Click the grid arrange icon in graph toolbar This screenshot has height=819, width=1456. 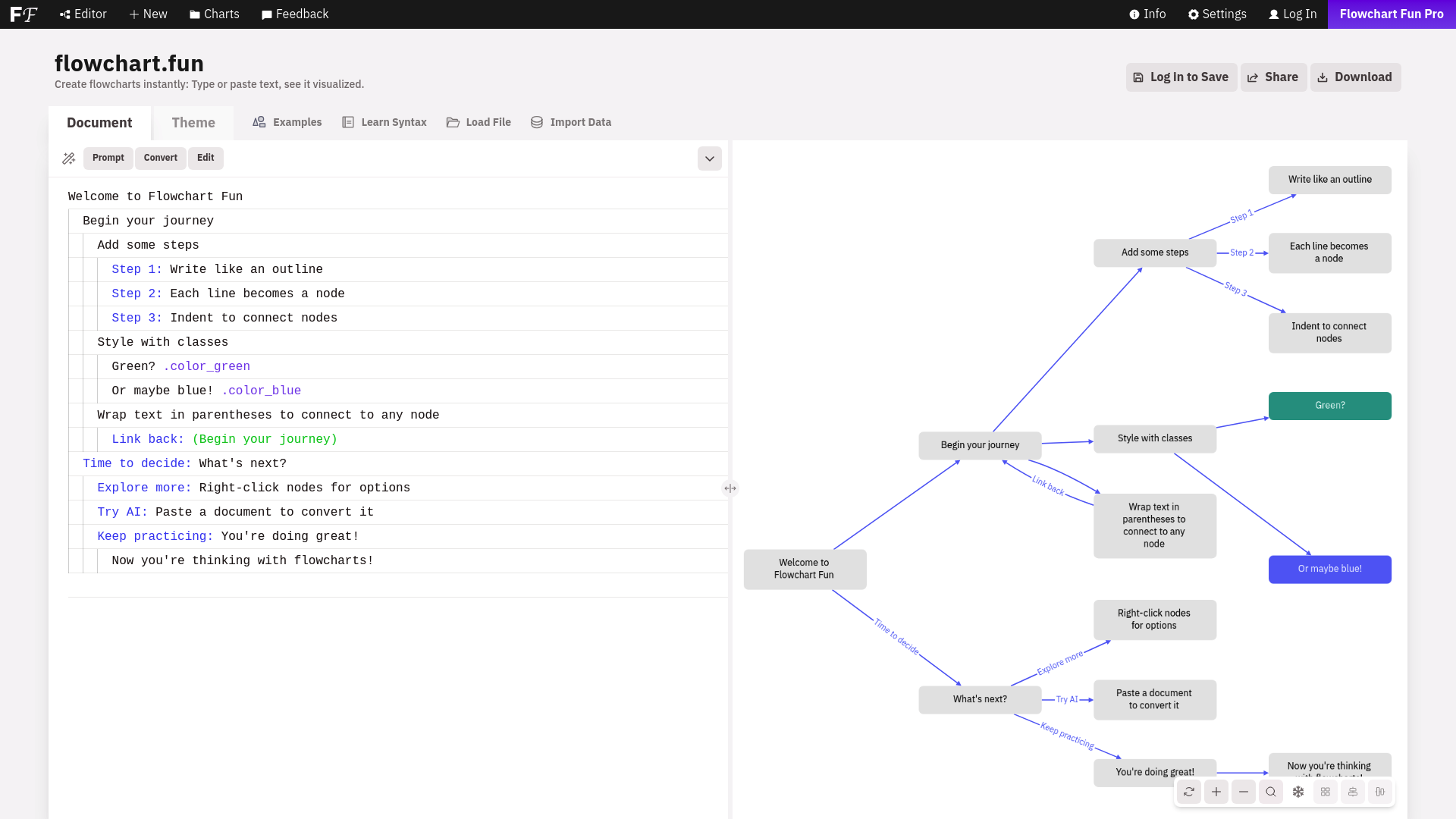click(x=1326, y=792)
